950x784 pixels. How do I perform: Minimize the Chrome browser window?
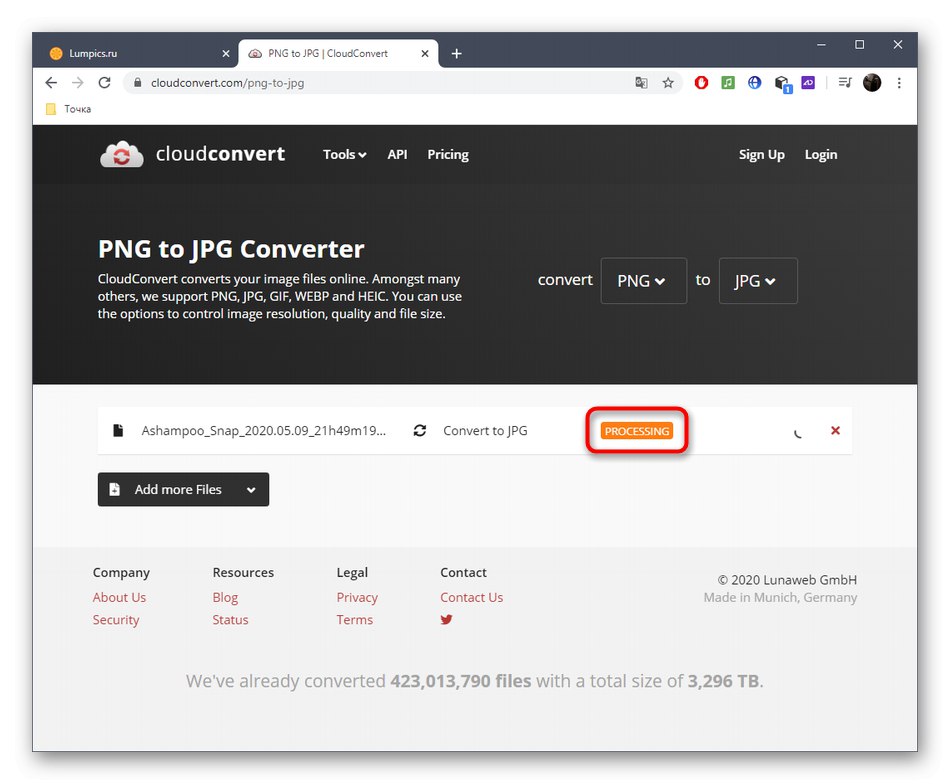tap(821, 45)
